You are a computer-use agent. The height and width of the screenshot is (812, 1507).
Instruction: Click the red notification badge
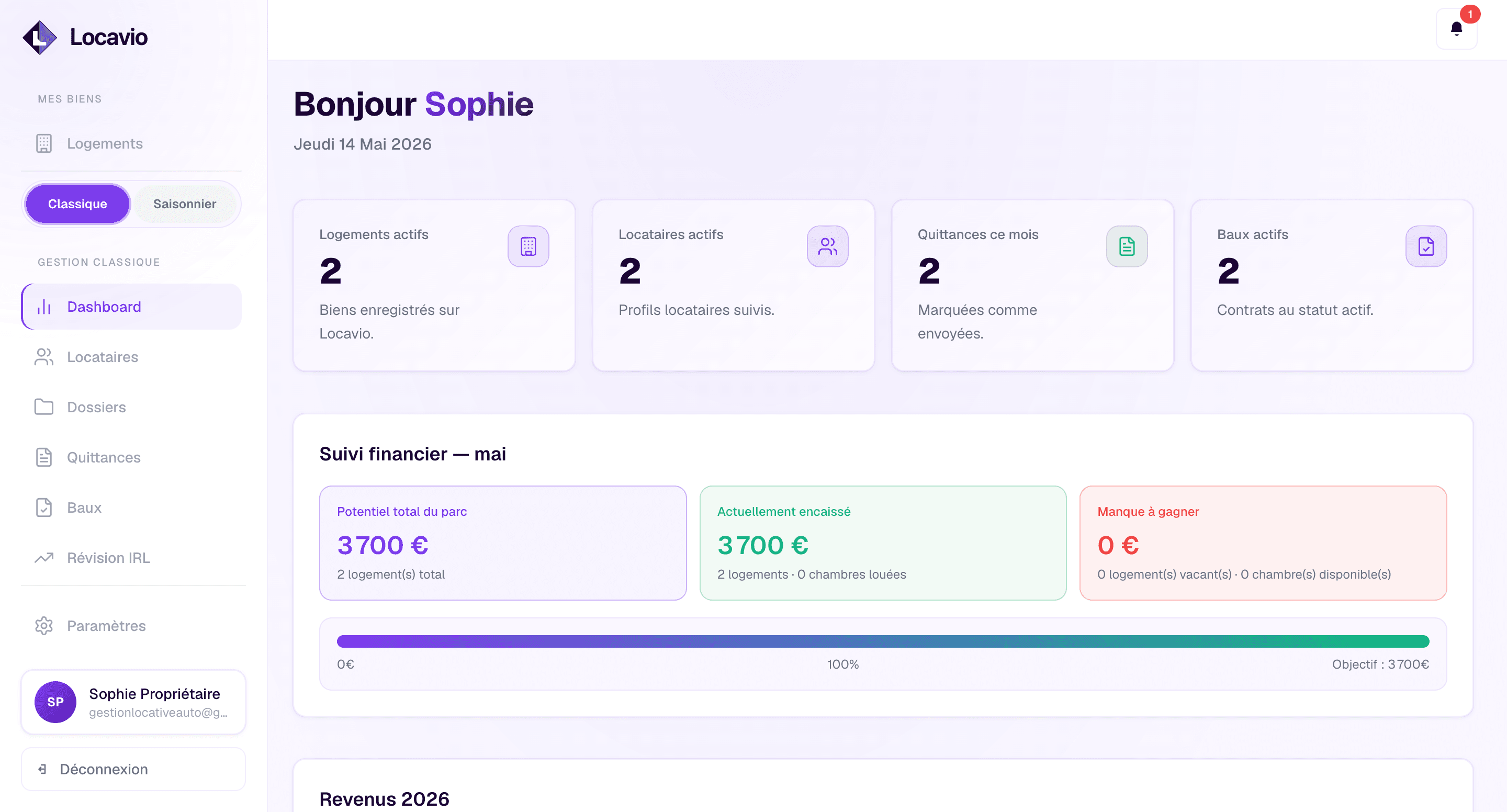coord(1469,14)
